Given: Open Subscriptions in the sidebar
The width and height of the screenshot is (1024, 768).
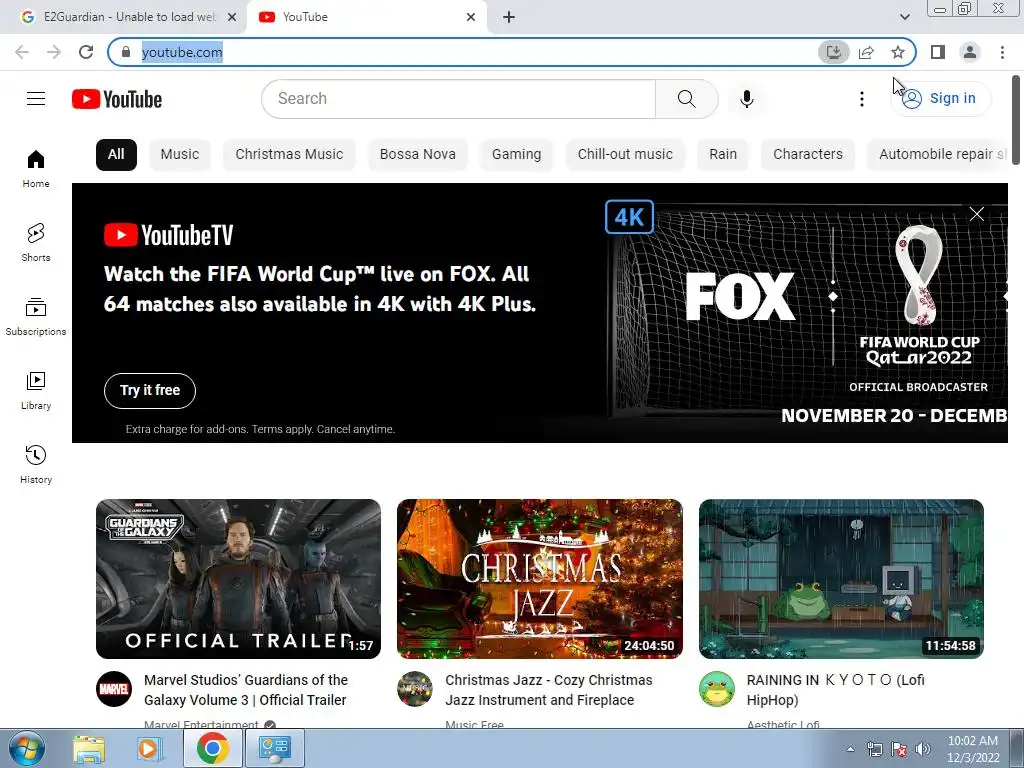Looking at the screenshot, I should click(36, 317).
